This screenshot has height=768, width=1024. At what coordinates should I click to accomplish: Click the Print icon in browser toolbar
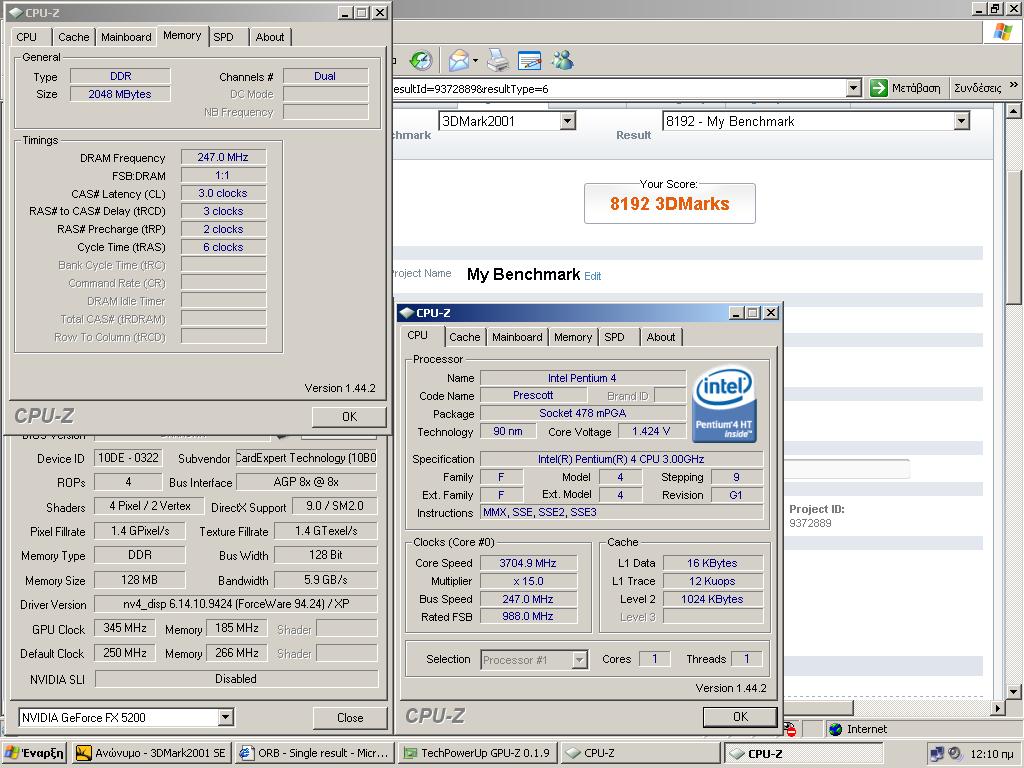498,61
